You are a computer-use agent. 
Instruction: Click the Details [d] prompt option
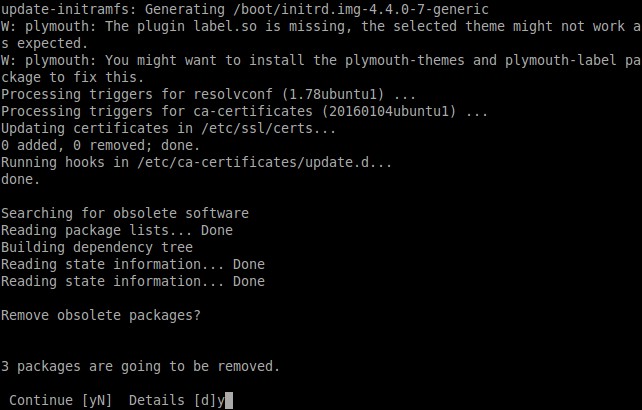tap(169, 400)
